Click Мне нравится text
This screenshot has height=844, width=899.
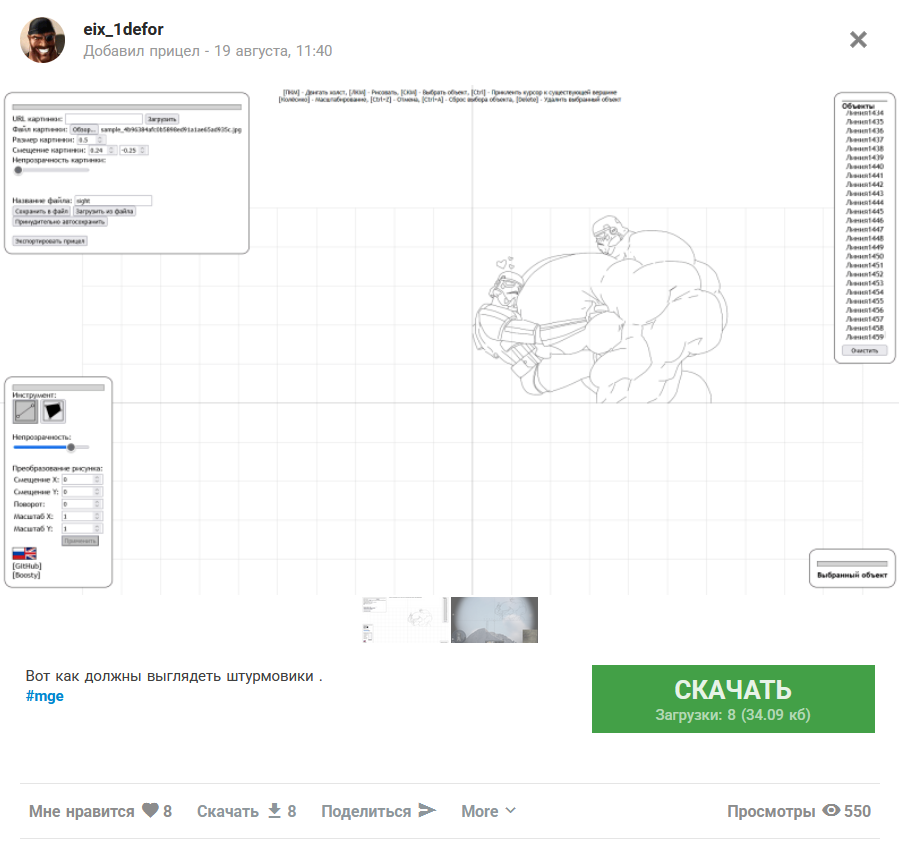click(x=81, y=811)
